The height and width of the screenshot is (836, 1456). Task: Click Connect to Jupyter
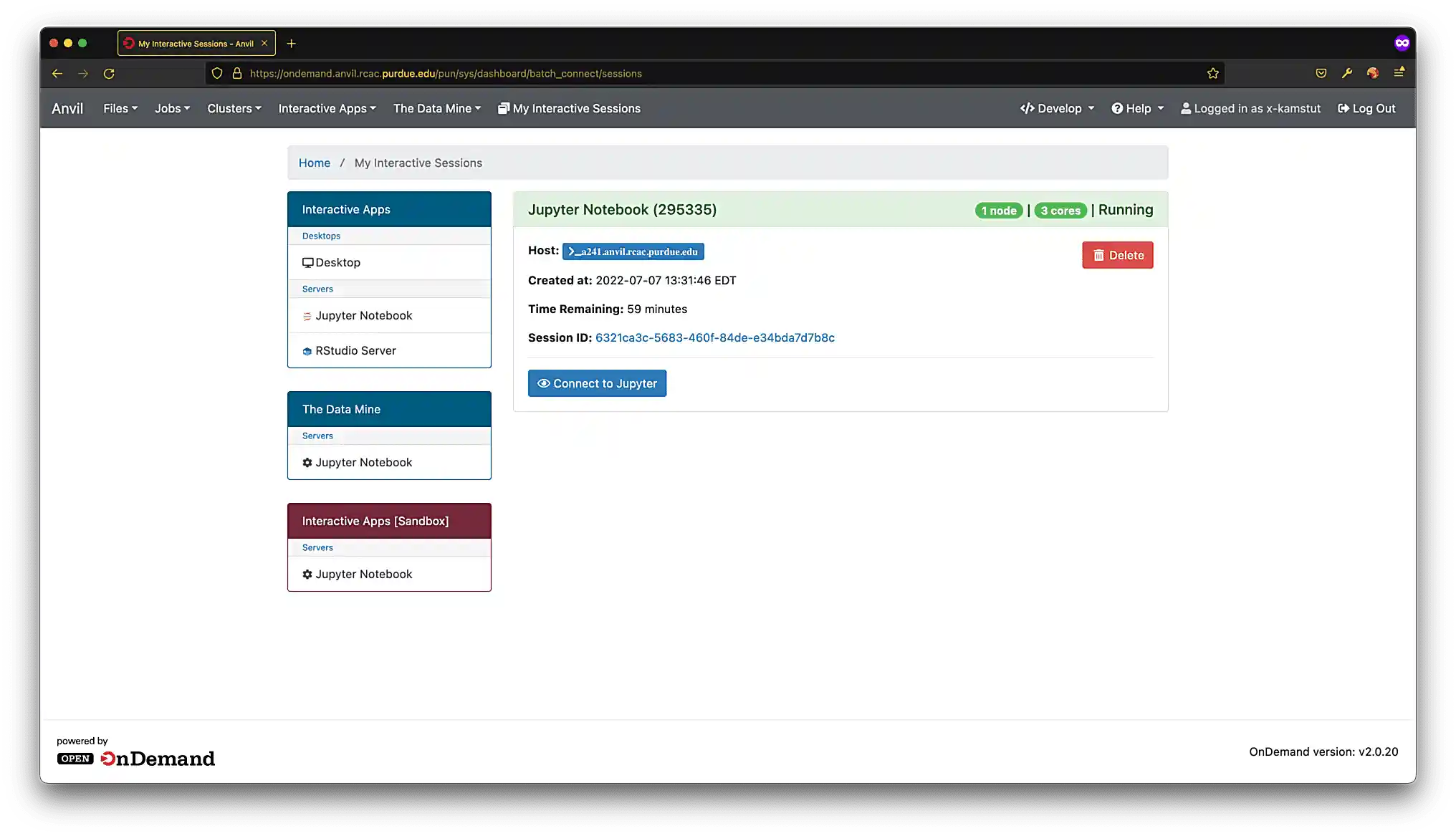pos(597,383)
